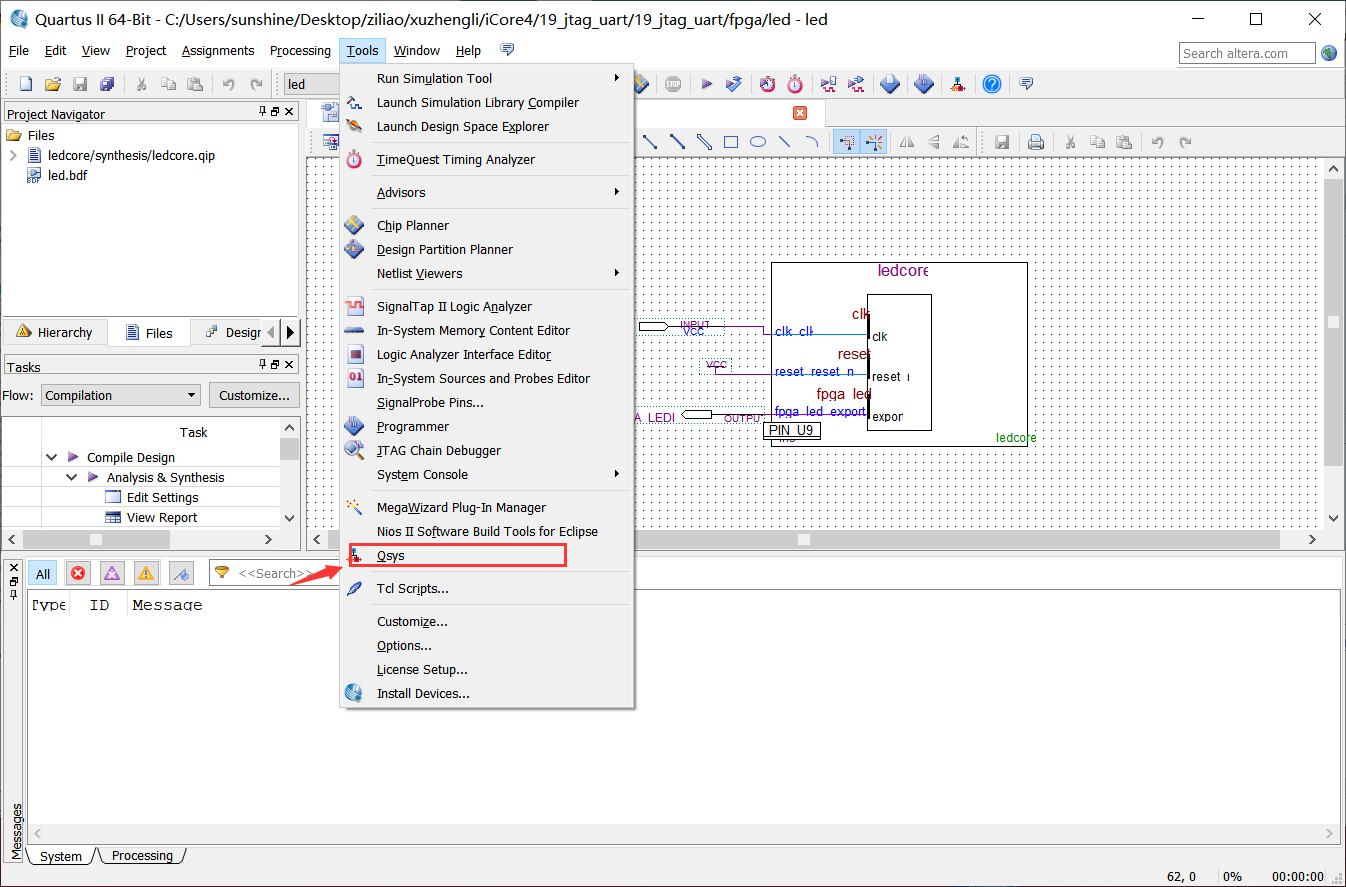Click the Open file folder icon
This screenshot has width=1346, height=887.
click(53, 85)
